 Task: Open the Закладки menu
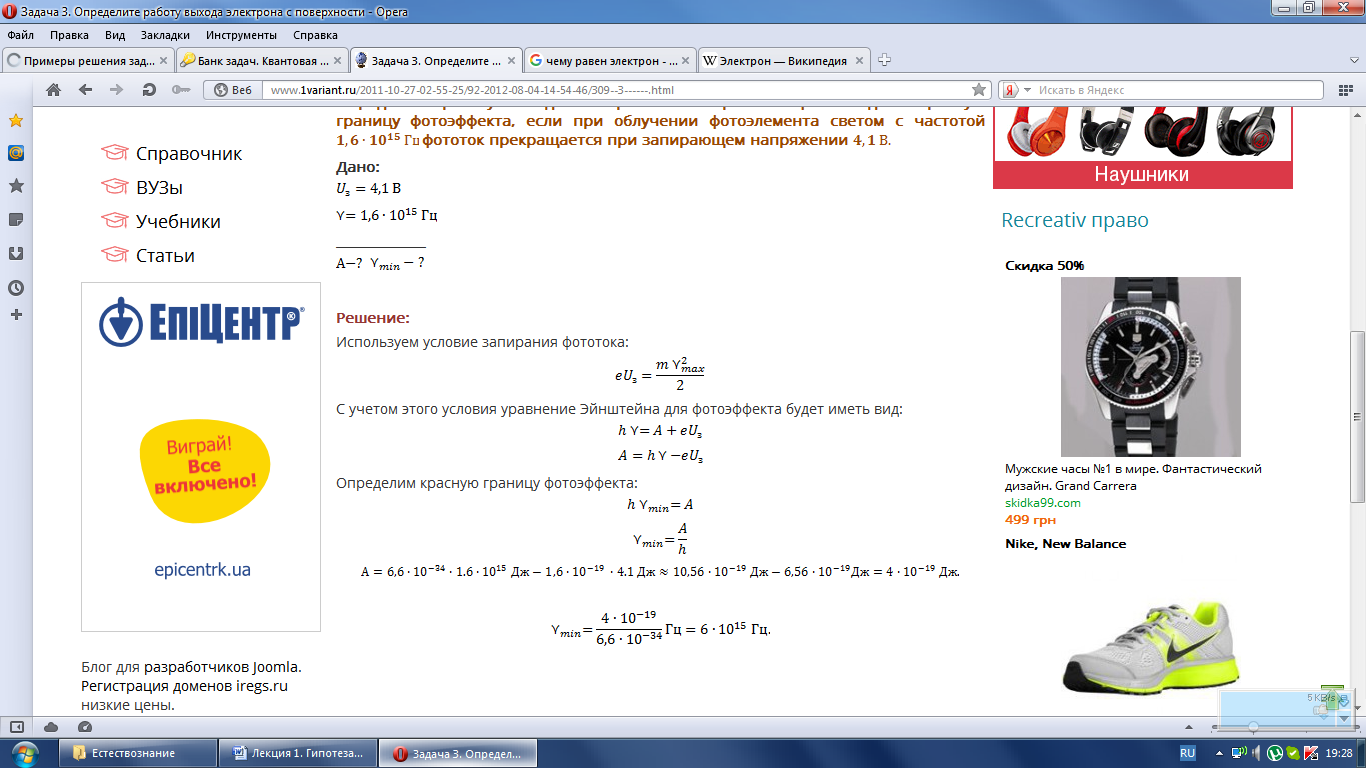[165, 35]
